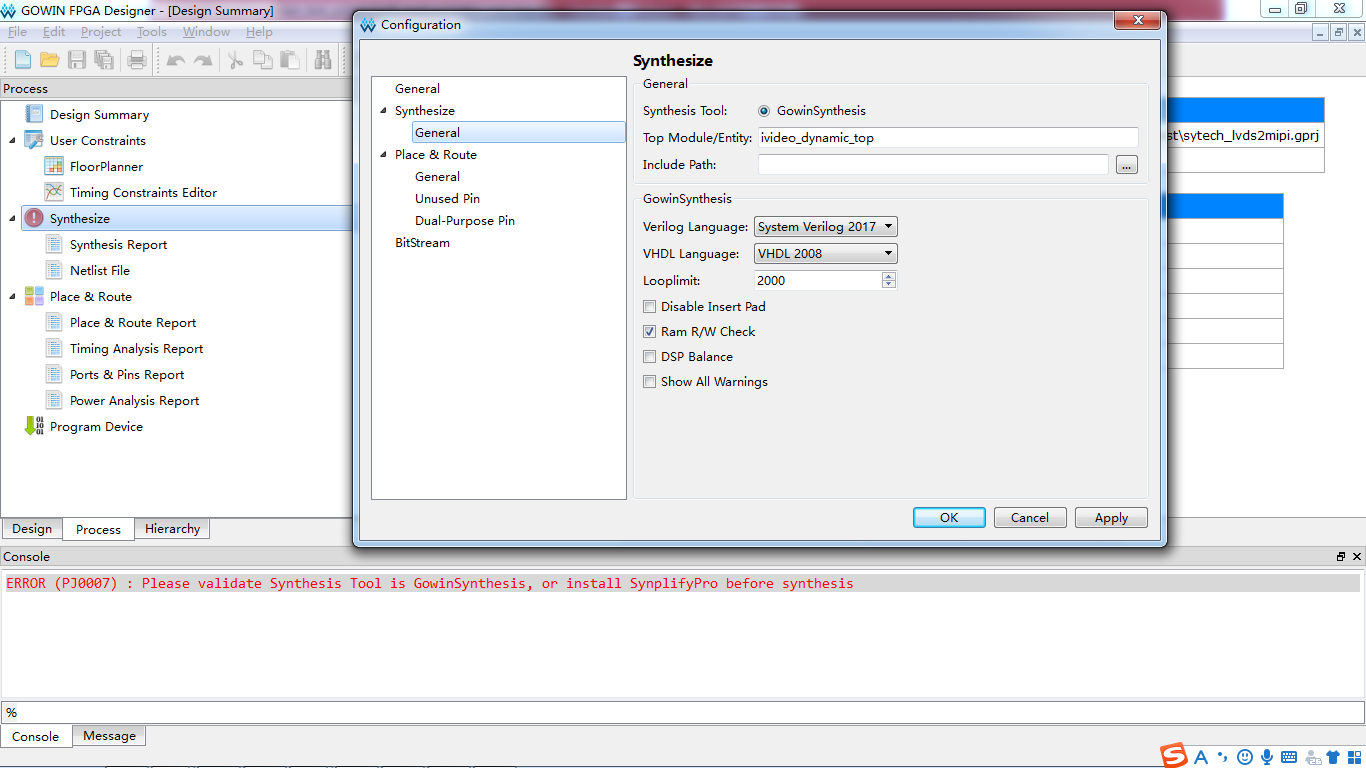The height and width of the screenshot is (768, 1366).
Task: Click the Cut scissors icon
Action: [235, 60]
